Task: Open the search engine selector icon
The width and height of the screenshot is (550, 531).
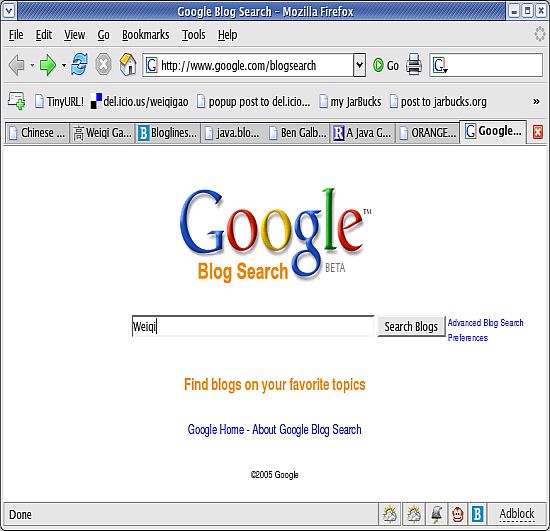Action: coord(440,65)
